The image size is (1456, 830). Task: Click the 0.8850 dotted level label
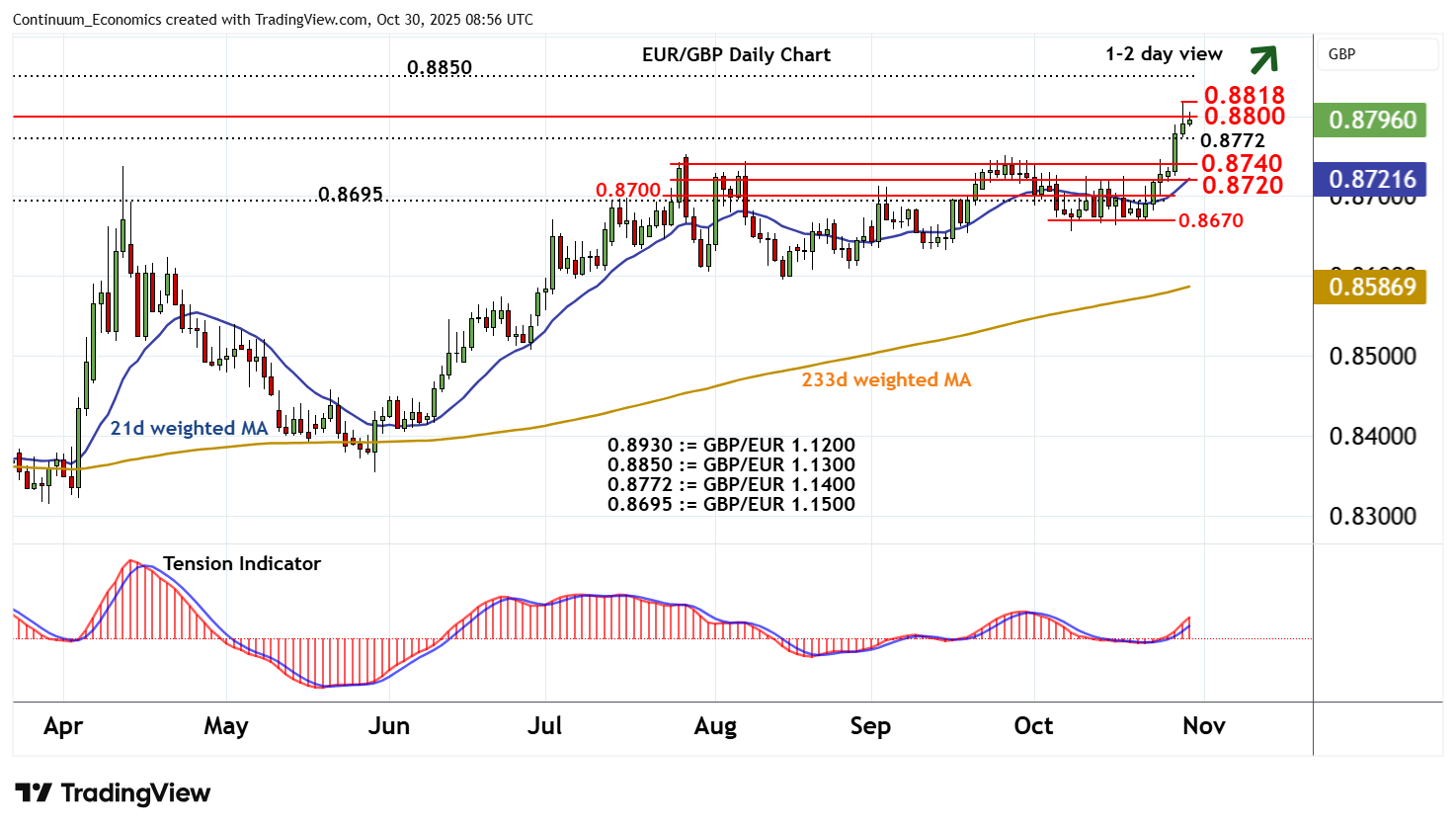pos(440,67)
